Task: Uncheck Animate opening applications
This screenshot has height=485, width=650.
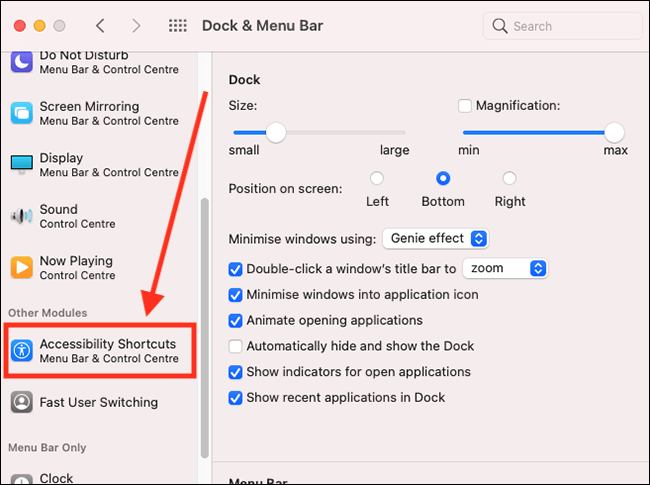Action: click(x=235, y=320)
